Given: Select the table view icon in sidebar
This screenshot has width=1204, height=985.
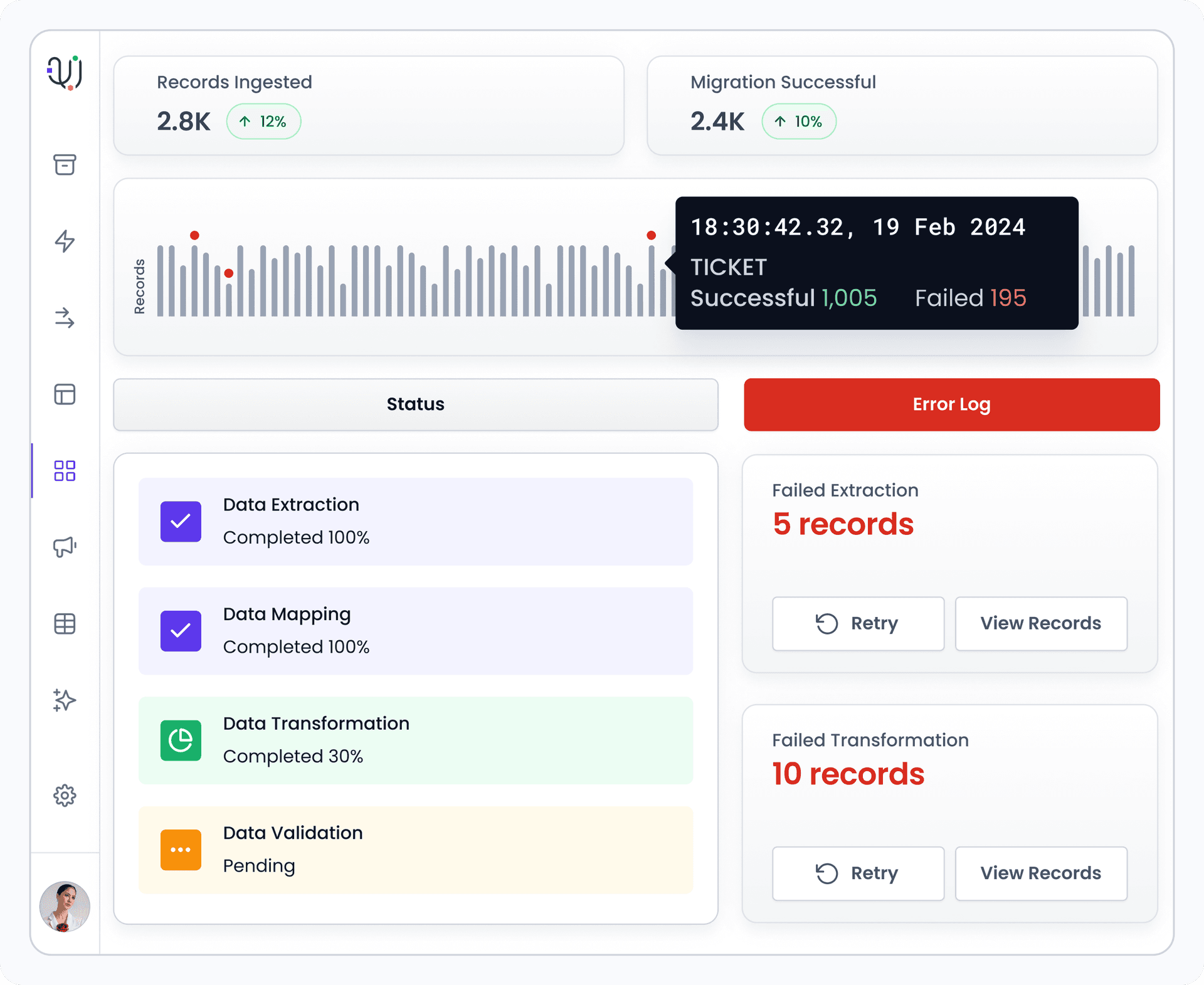Looking at the screenshot, I should pyautogui.click(x=65, y=623).
